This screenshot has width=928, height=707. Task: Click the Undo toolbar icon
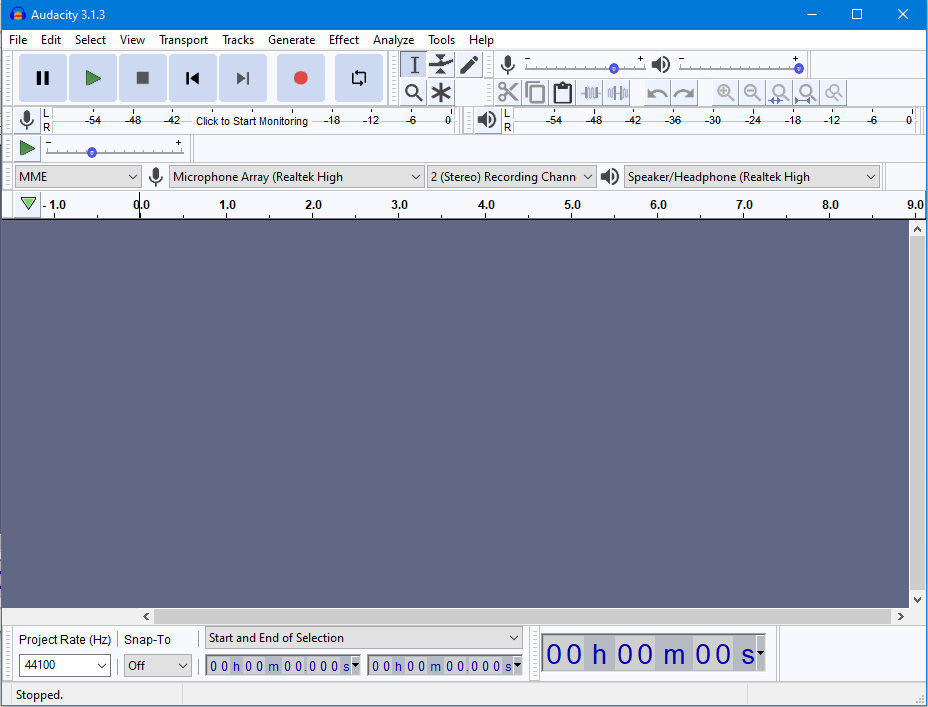657,92
